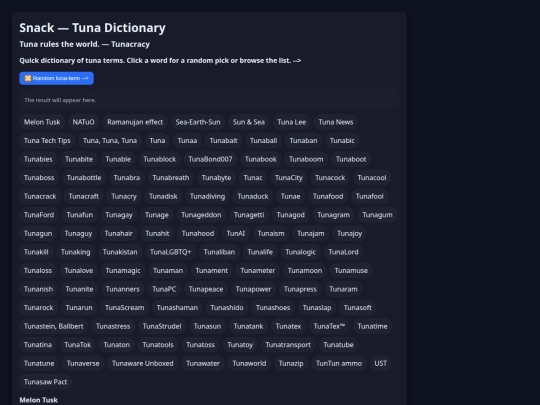Image resolution: width=540 pixels, height=405 pixels.
Task: Choose the TunaScream chip
Action: tap(125, 308)
